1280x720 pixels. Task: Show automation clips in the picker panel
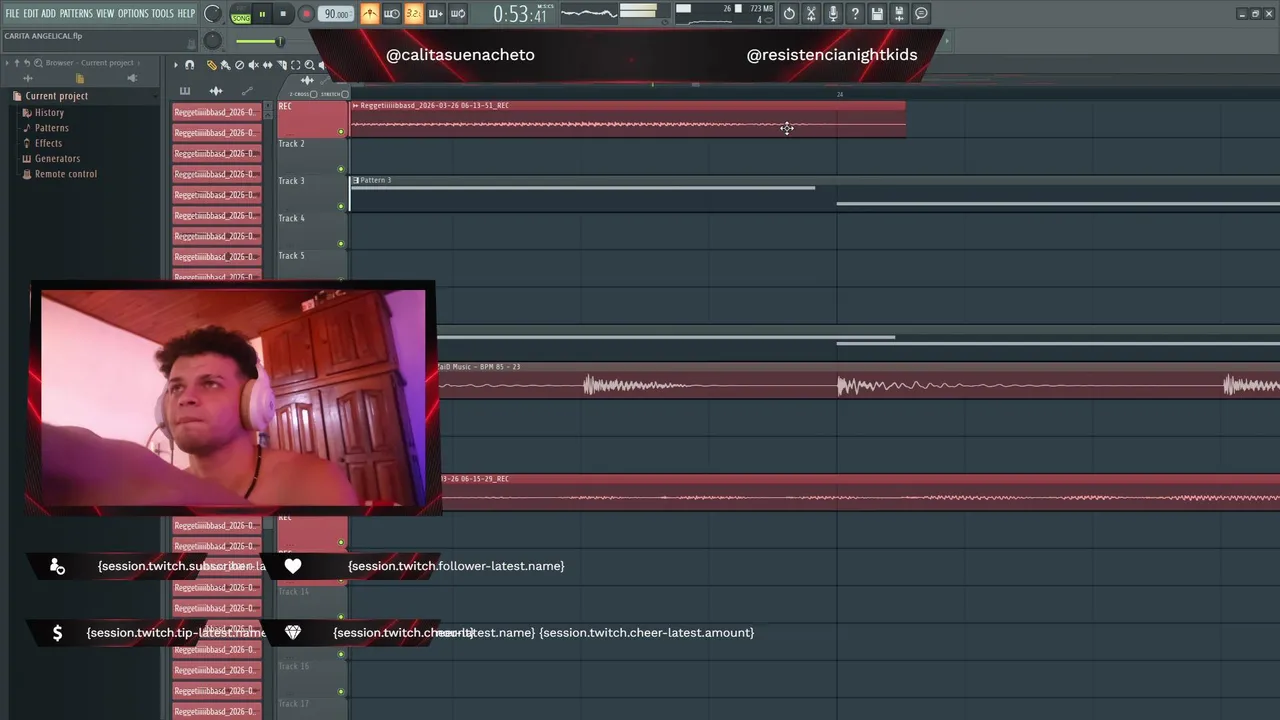point(247,91)
